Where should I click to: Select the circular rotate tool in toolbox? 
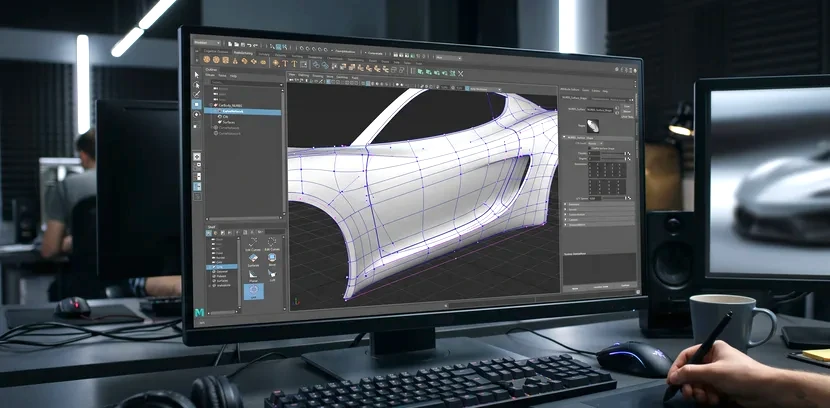click(196, 114)
